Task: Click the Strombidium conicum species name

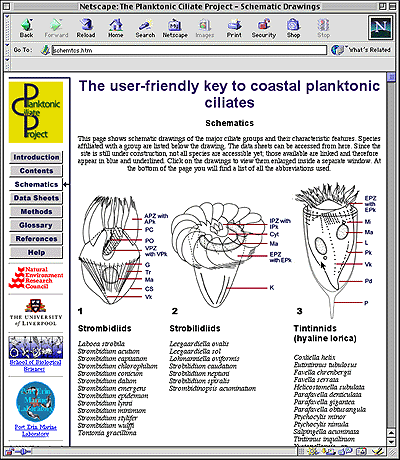Action: [110, 373]
